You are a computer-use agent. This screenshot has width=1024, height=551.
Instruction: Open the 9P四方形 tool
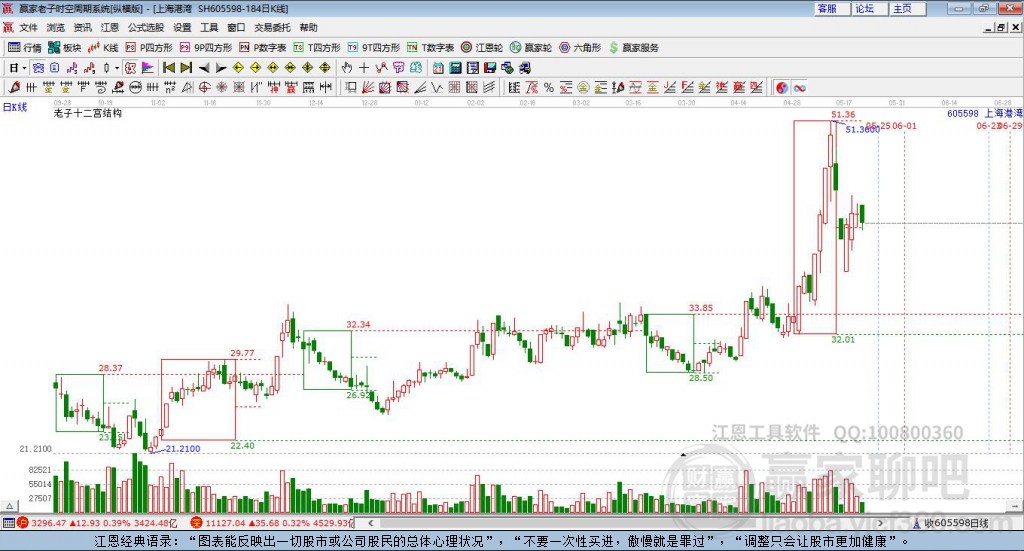pos(206,48)
